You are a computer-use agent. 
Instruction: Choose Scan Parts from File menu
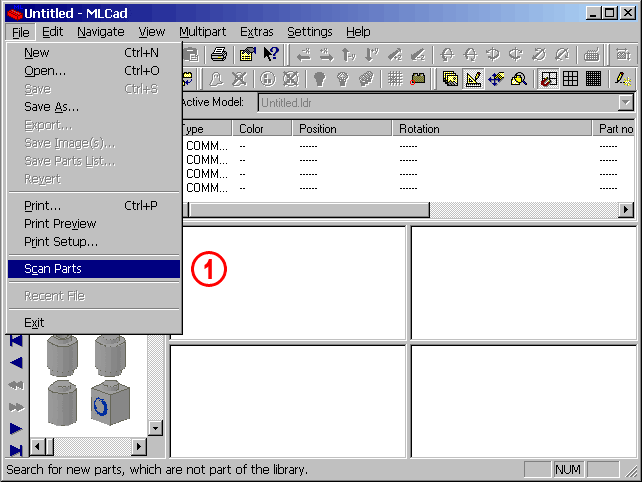coord(94,269)
